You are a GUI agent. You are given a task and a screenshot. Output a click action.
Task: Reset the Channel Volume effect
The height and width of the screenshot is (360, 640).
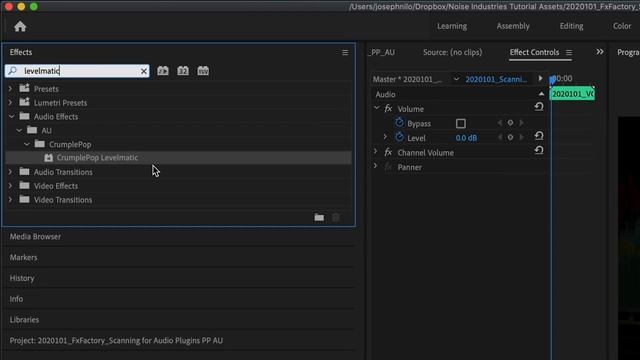pyautogui.click(x=539, y=151)
